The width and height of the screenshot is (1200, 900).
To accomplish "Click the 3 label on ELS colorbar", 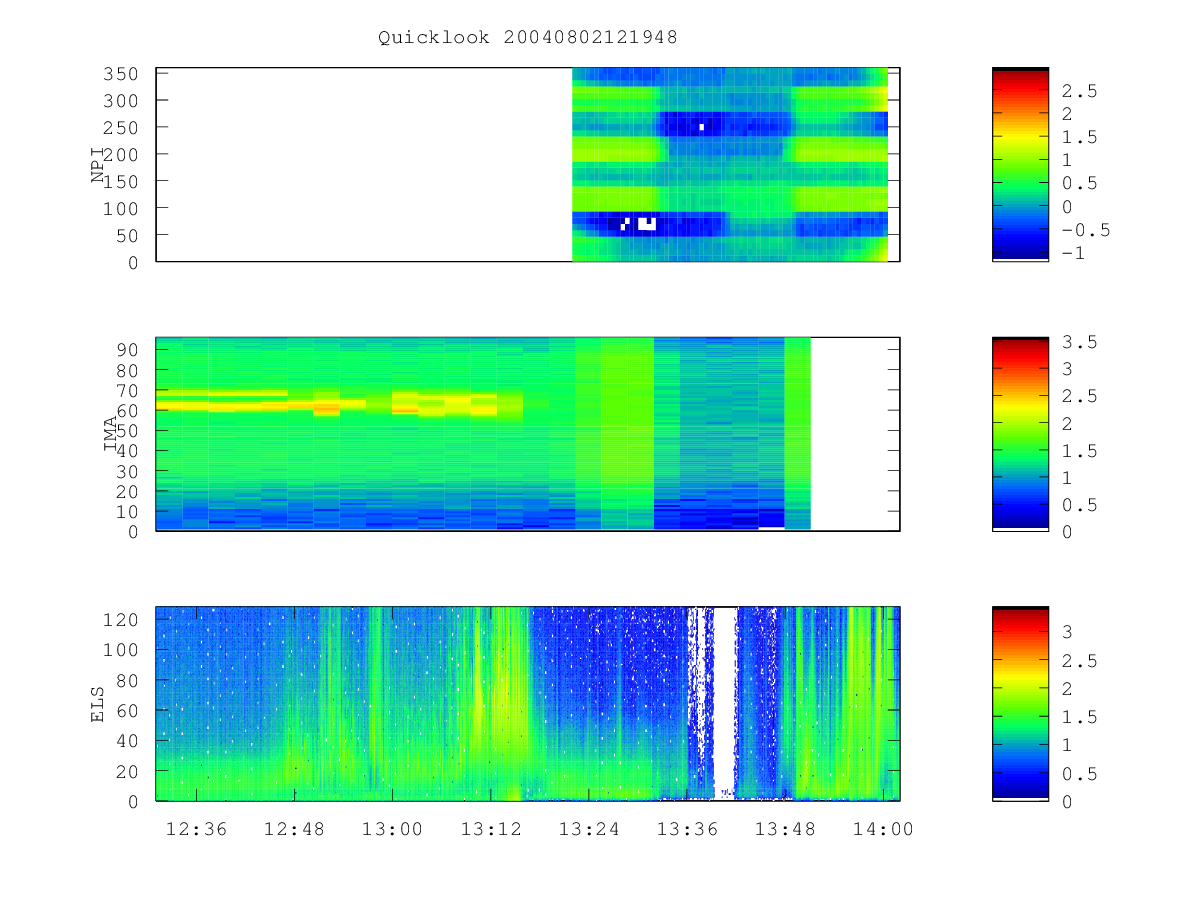I will (1068, 632).
